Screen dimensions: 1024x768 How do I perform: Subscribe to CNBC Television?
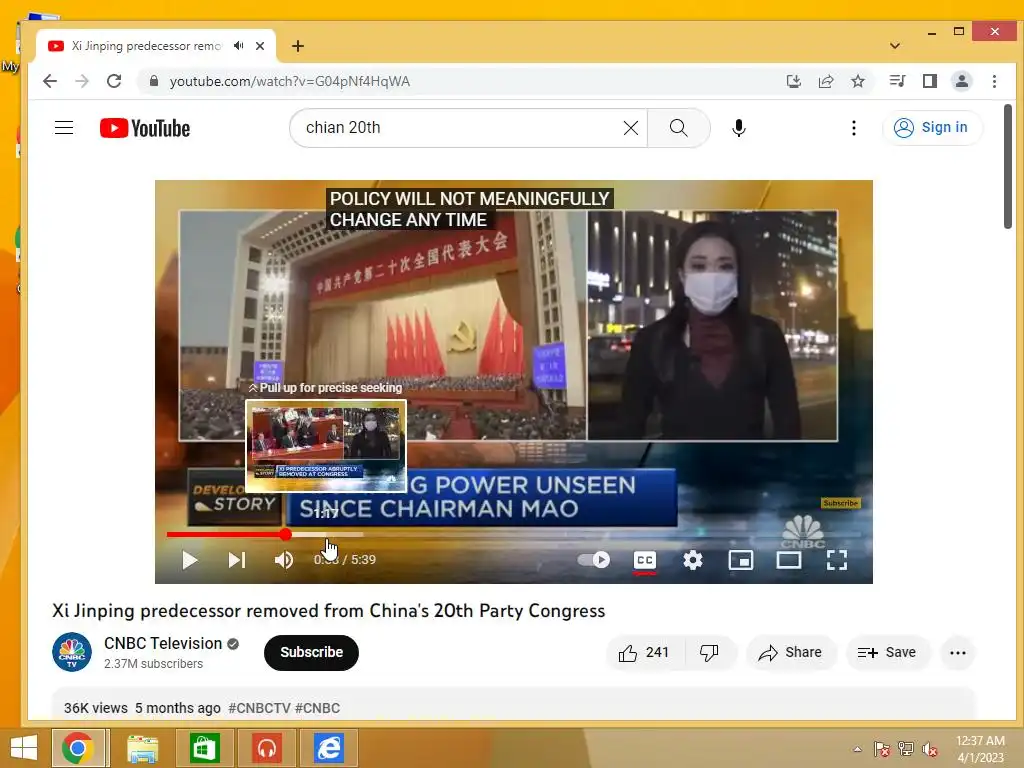pos(312,652)
